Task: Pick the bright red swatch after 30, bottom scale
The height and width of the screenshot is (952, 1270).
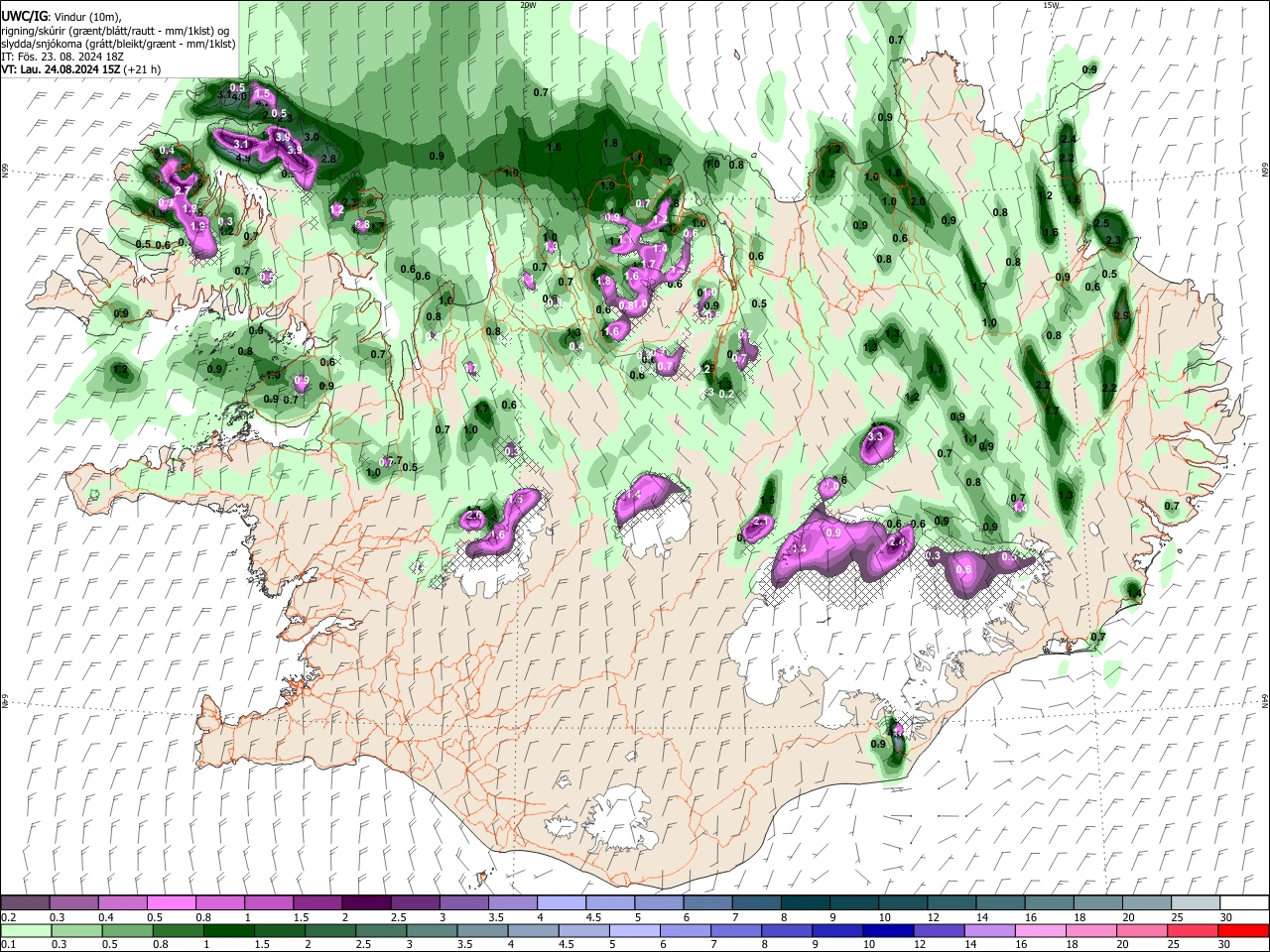Action: point(1244,930)
